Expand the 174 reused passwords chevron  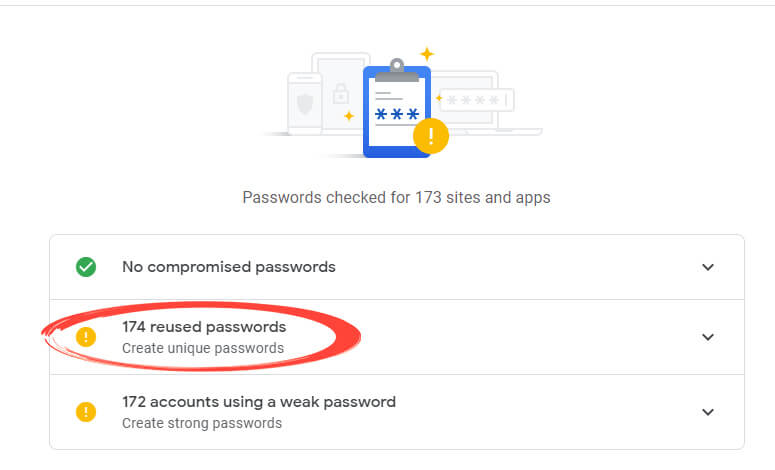(x=708, y=337)
